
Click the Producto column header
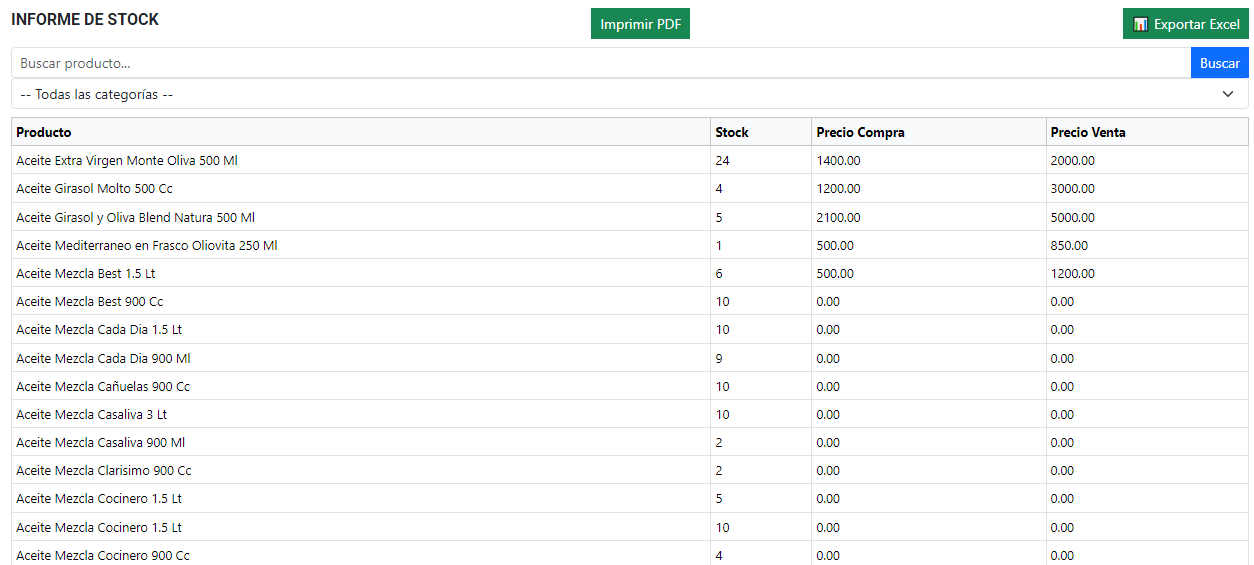(44, 132)
